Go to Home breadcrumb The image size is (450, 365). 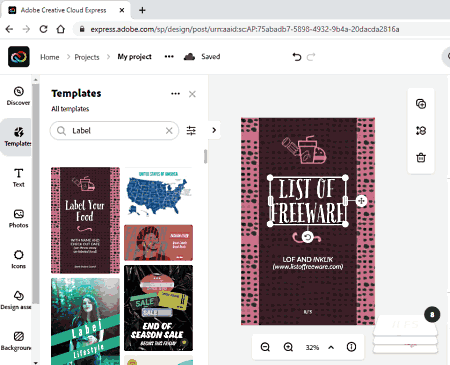click(x=50, y=57)
